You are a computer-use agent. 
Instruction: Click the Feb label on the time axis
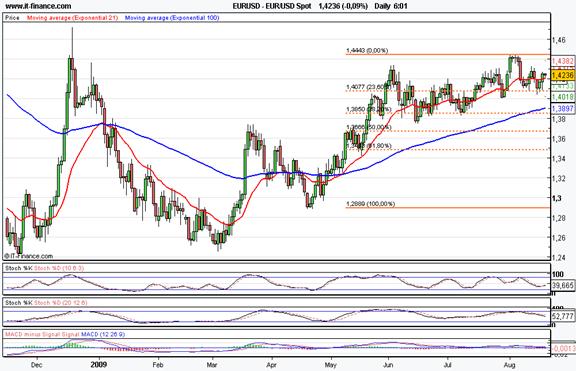tap(158, 365)
